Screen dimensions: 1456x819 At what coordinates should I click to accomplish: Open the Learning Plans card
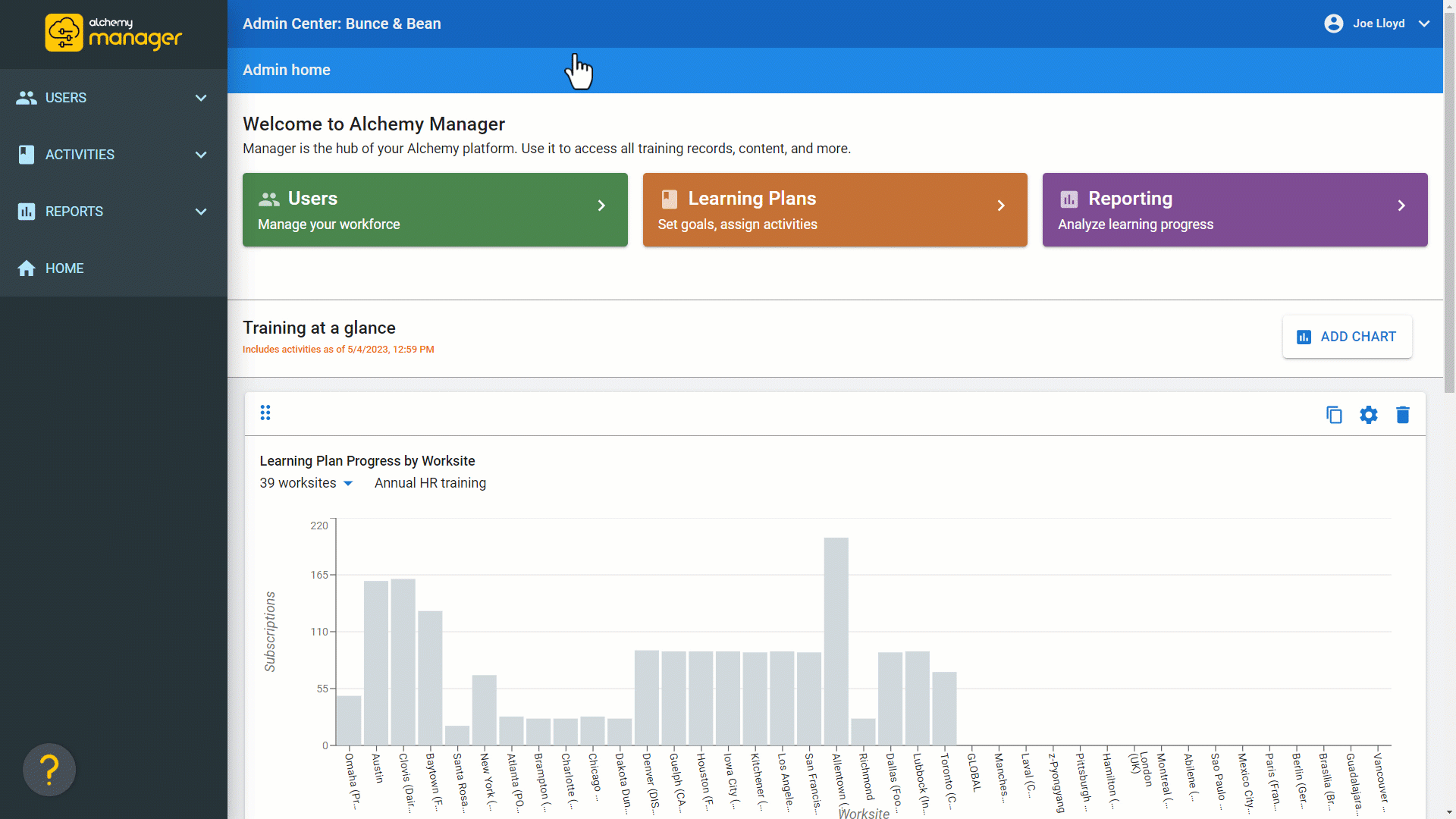(834, 210)
